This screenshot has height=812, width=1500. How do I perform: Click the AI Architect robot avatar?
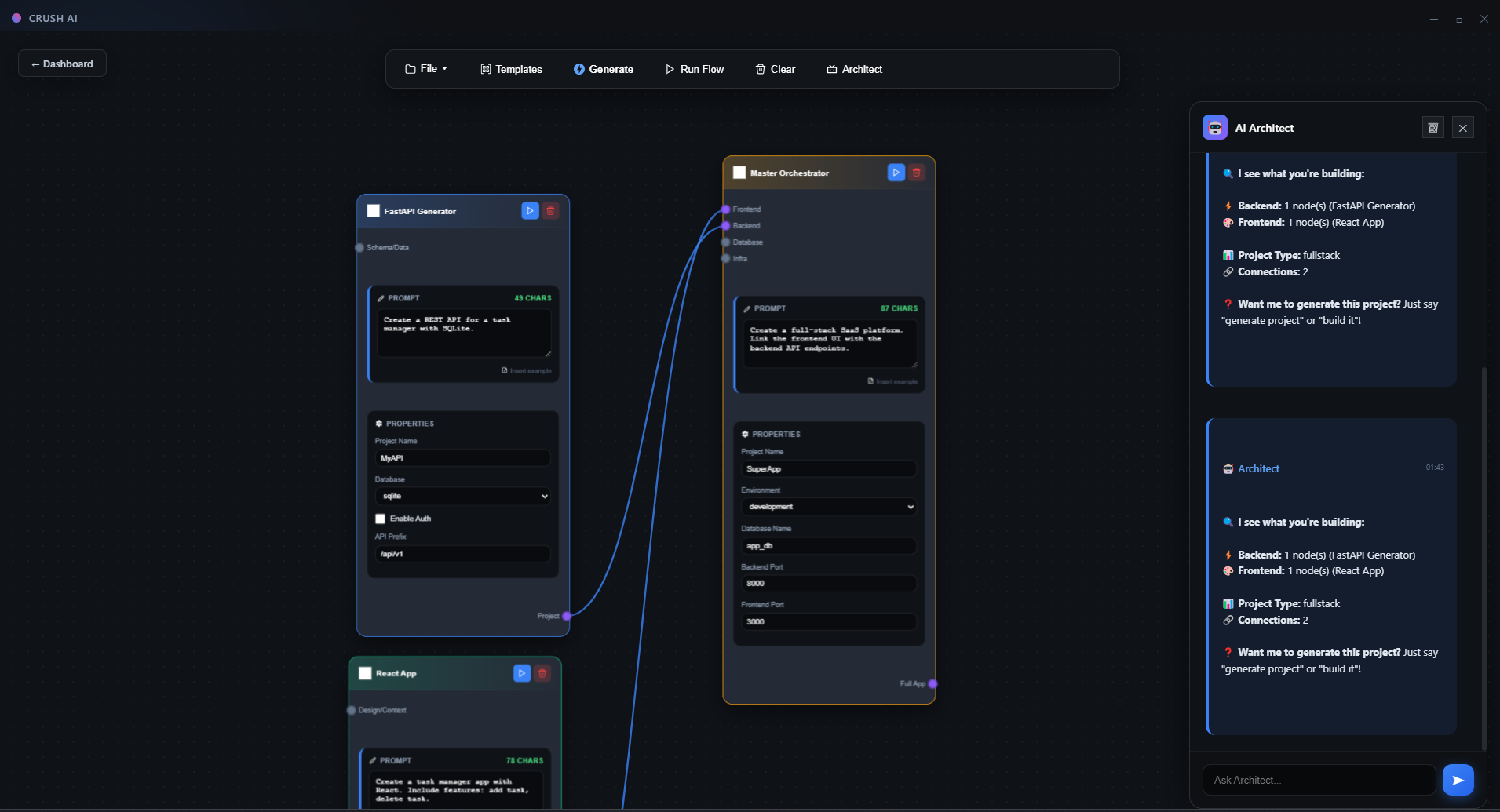click(1215, 127)
